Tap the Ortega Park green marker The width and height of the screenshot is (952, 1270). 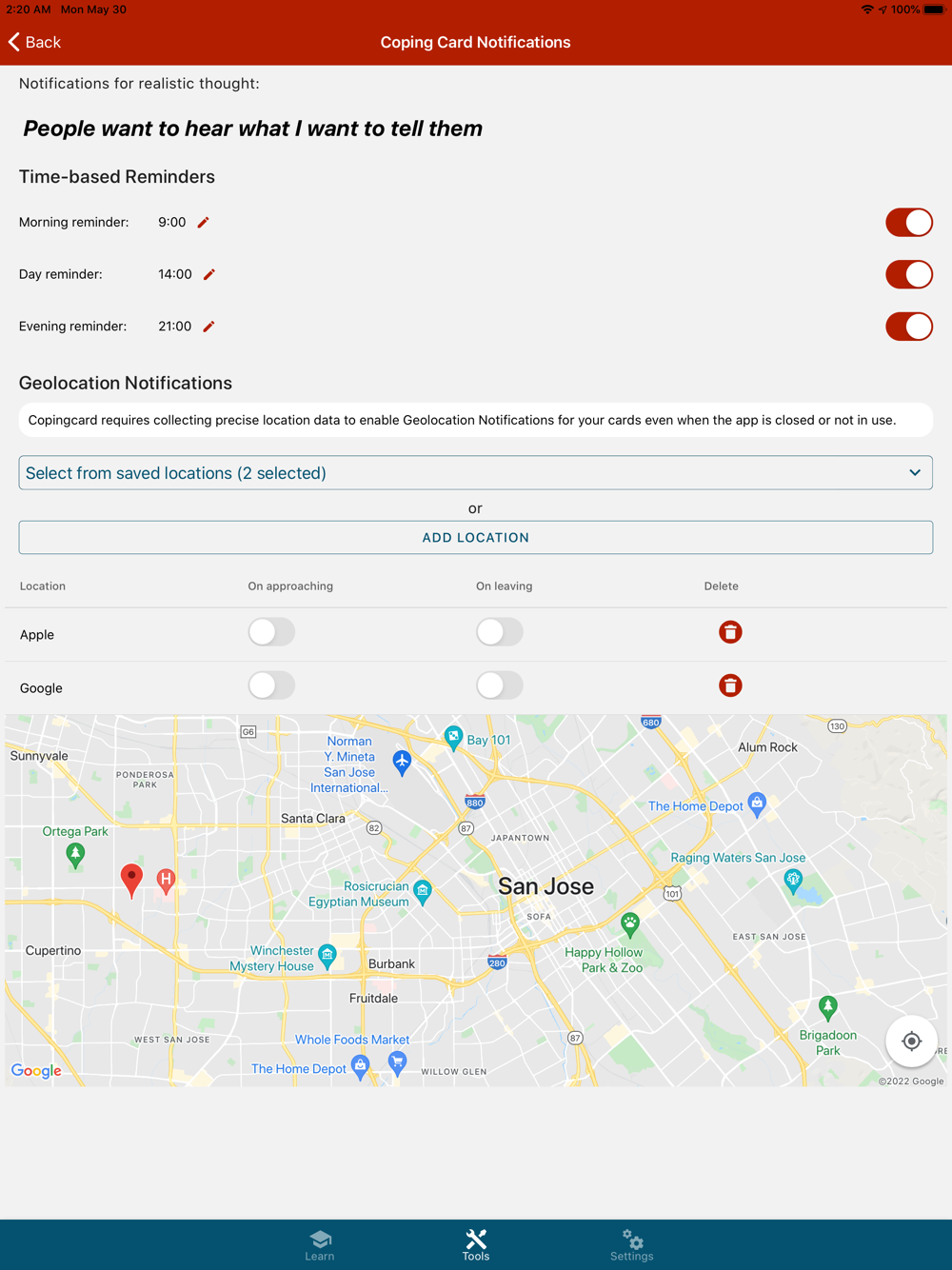tap(75, 855)
